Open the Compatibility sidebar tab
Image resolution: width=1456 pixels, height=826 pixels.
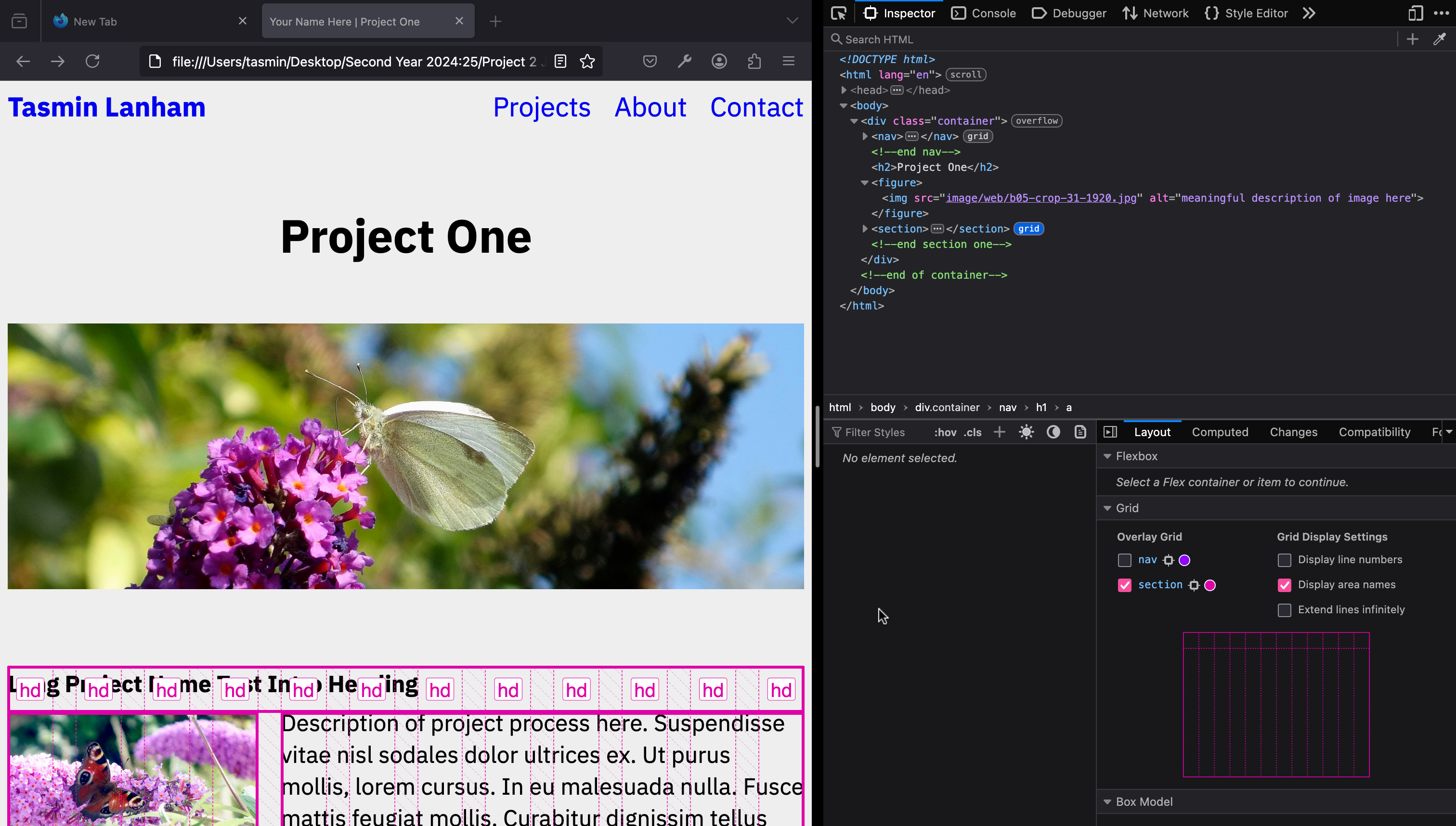1374,432
